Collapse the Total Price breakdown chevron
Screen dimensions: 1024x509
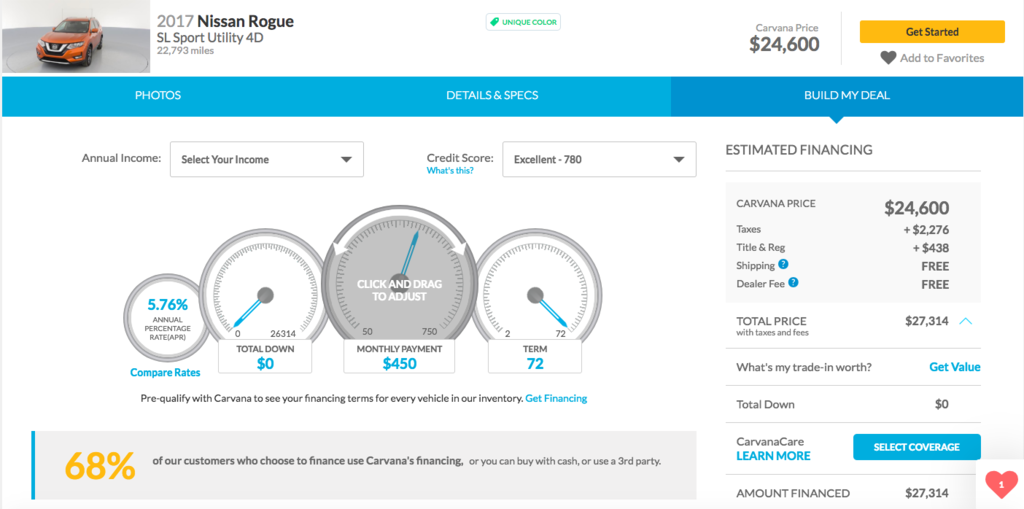(x=966, y=321)
